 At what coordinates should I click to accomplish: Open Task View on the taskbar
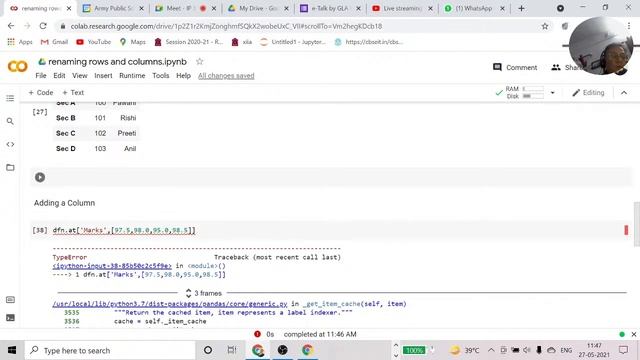pyautogui.click(x=232, y=350)
